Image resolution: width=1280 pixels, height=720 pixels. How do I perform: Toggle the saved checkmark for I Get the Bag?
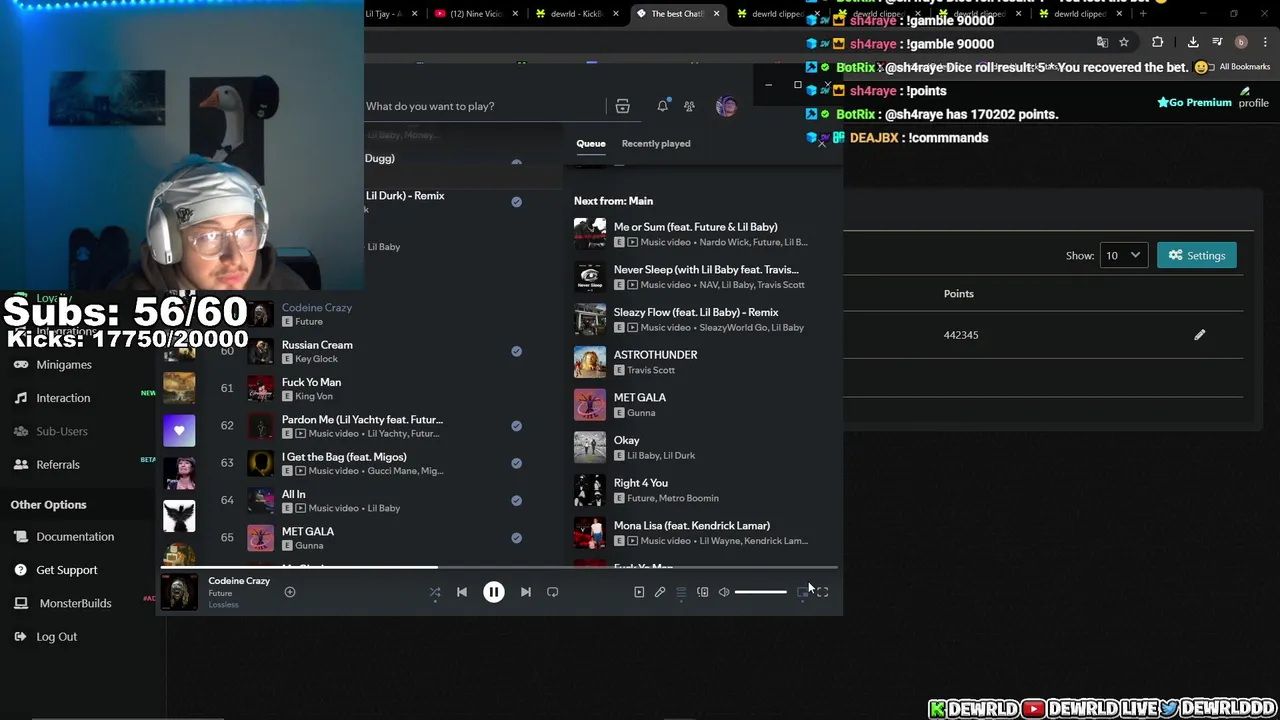point(516,463)
